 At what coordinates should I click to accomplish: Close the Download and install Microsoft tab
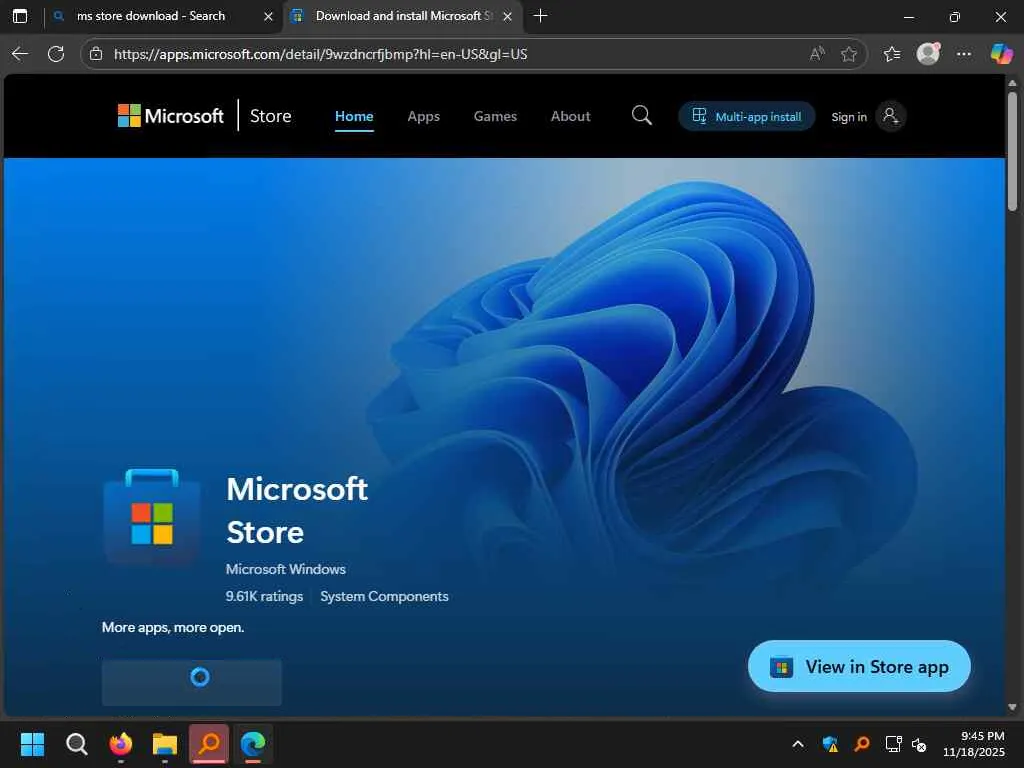(x=507, y=16)
